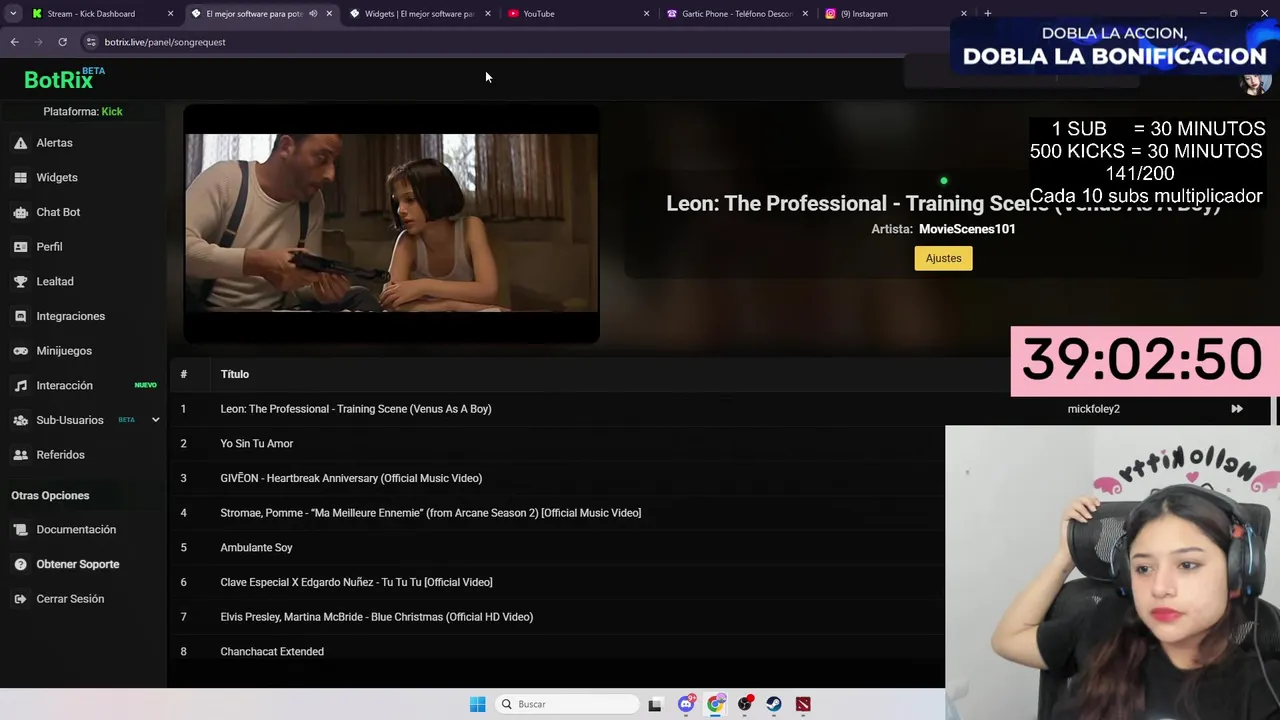Image resolution: width=1280 pixels, height=720 pixels.
Task: Open Perfil in the sidebar
Action: point(49,247)
